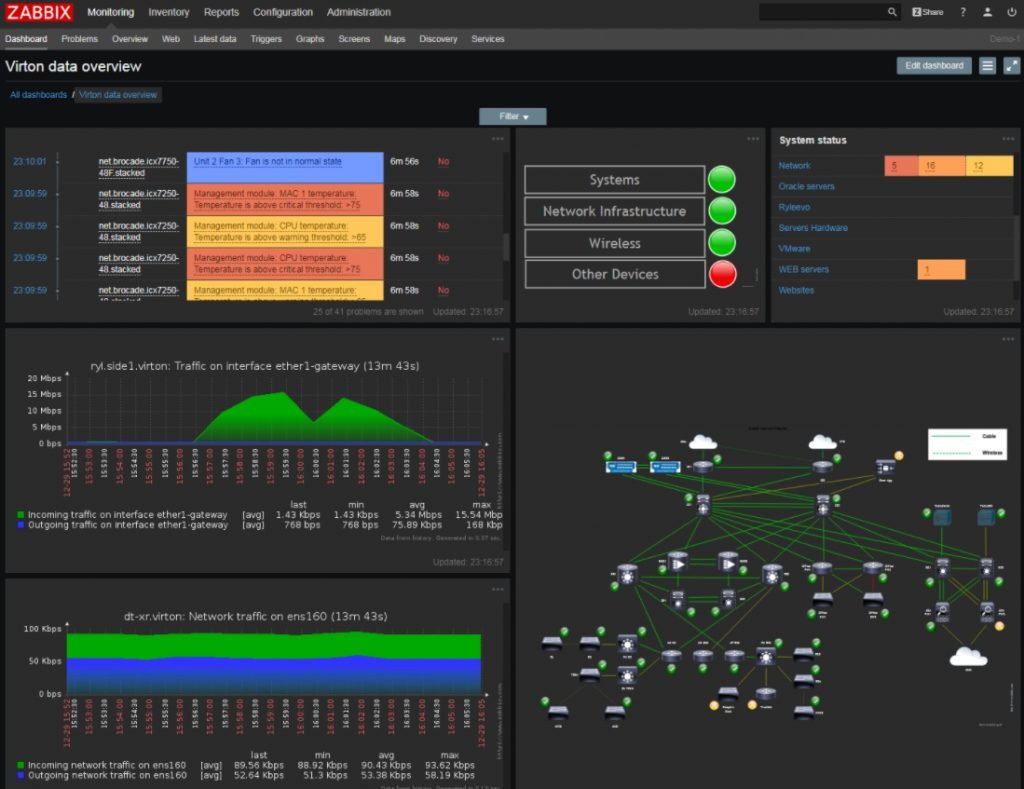
Task: Enter kiosk mode with the expand-arrows icon
Action: [1012, 64]
